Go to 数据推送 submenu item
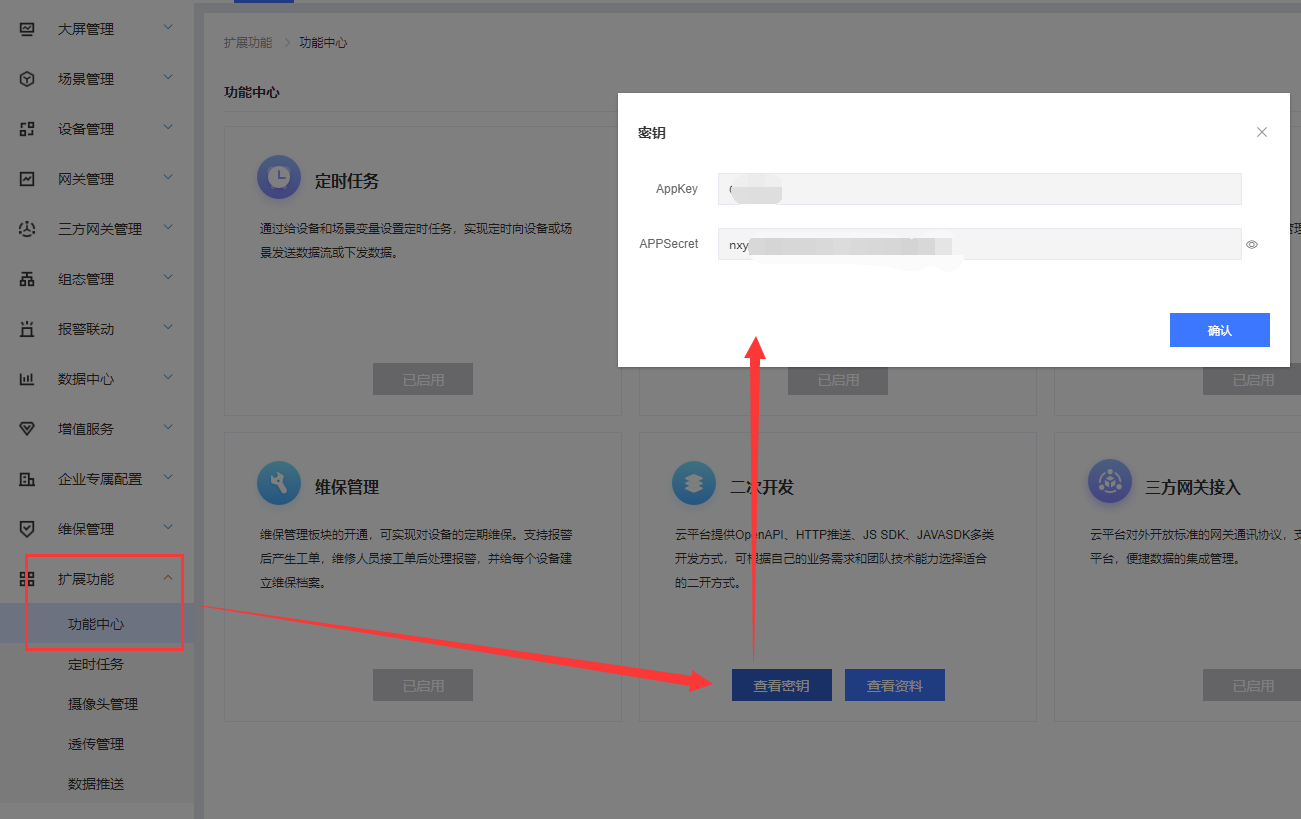The height and width of the screenshot is (819, 1301). pyautogui.click(x=96, y=784)
